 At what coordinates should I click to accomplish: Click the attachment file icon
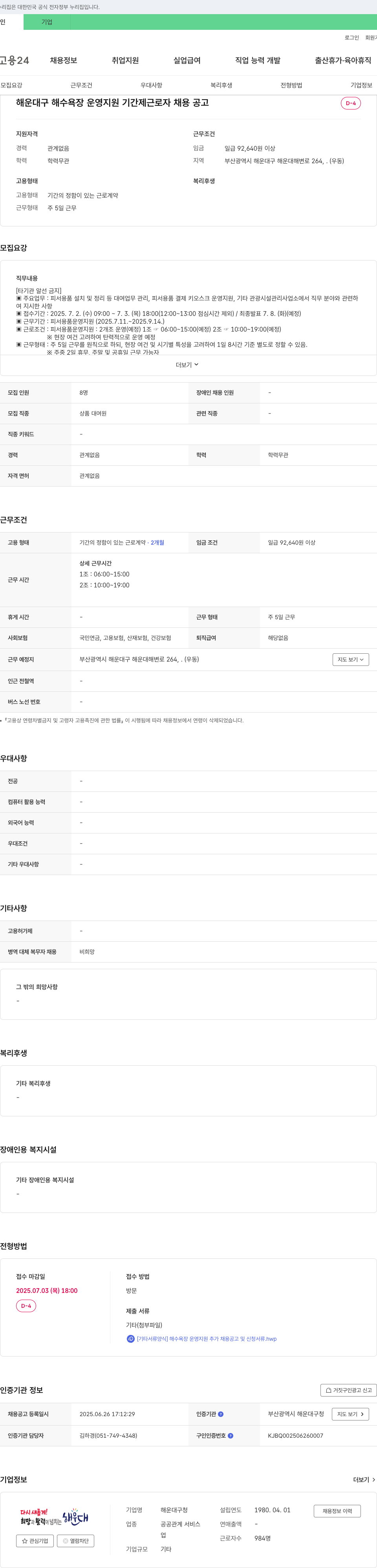tap(130, 1338)
